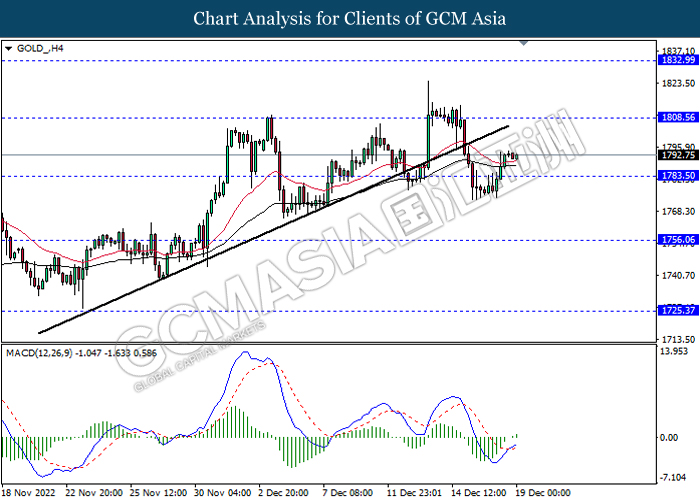Screen dimensions: 700x500
Task: Click the 30 Nov 04:00 time label
Action: click(223, 493)
